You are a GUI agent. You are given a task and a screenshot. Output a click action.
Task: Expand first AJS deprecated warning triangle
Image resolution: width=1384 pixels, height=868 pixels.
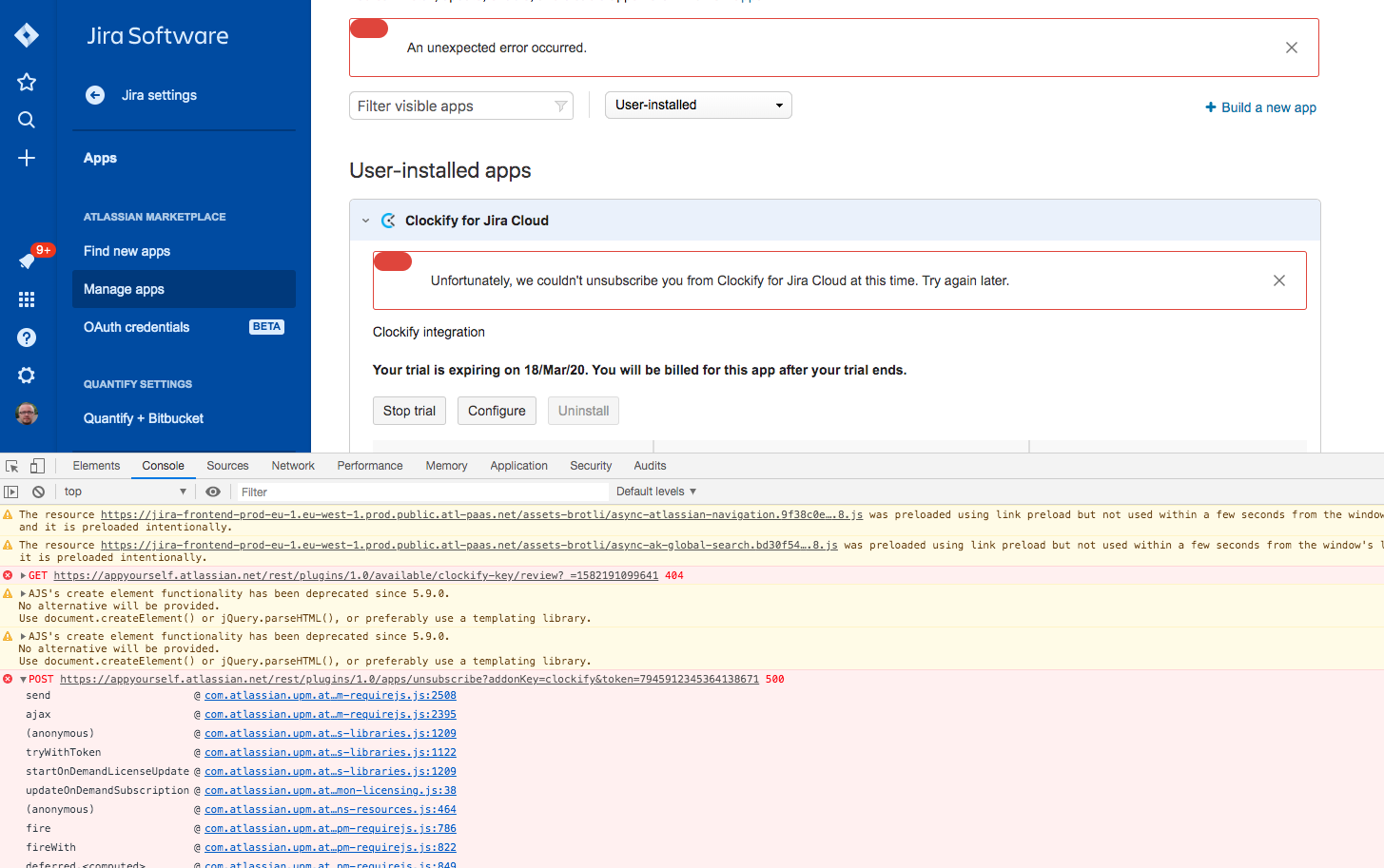(x=23, y=593)
